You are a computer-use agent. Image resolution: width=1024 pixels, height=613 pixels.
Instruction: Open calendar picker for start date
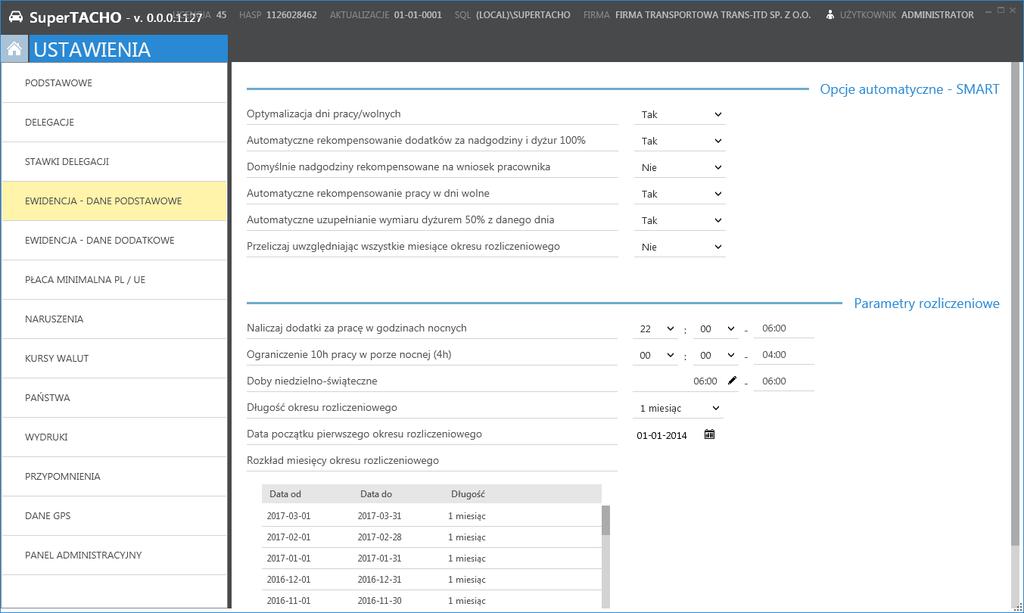[709, 434]
